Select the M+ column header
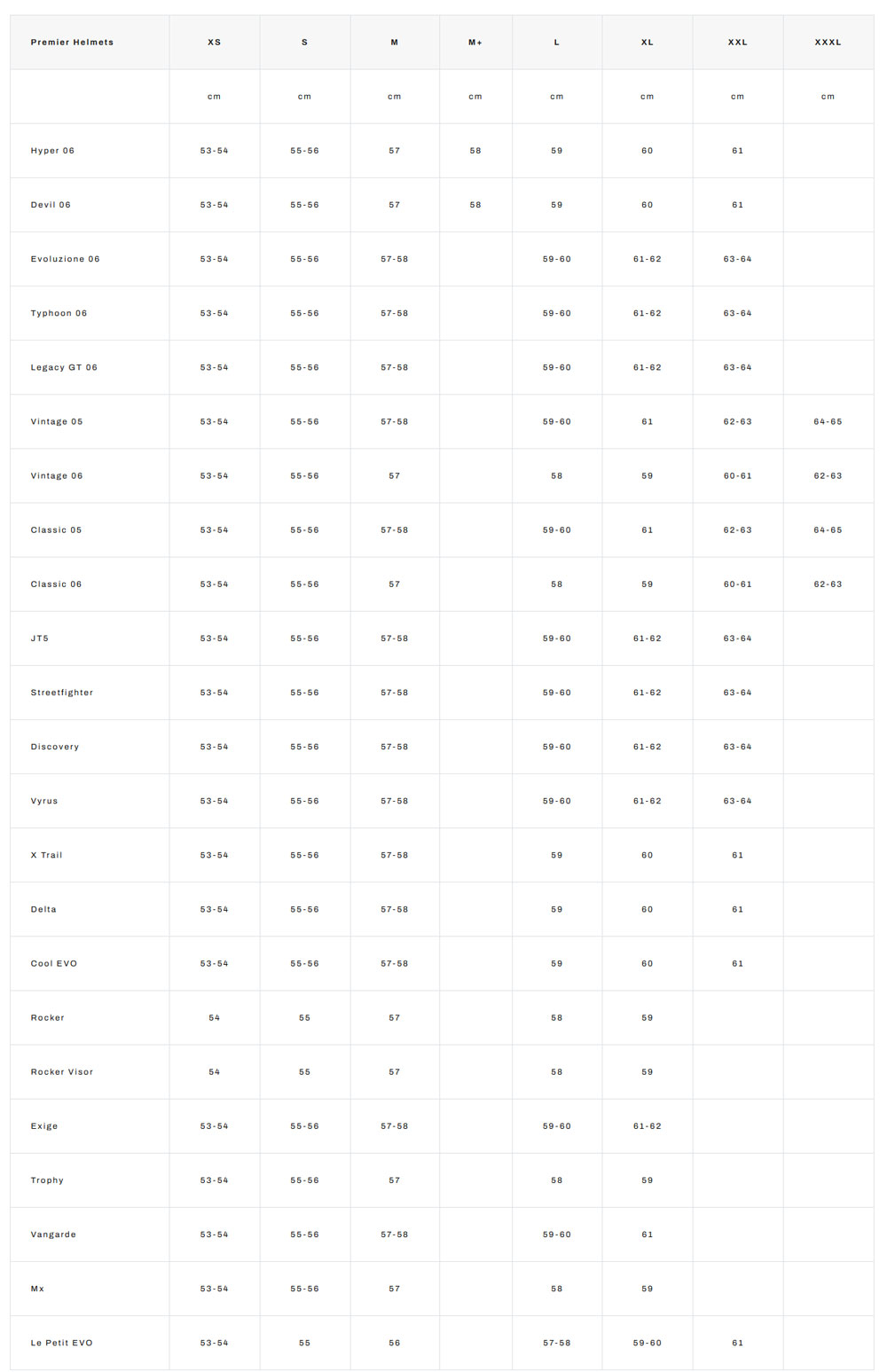 [475, 43]
